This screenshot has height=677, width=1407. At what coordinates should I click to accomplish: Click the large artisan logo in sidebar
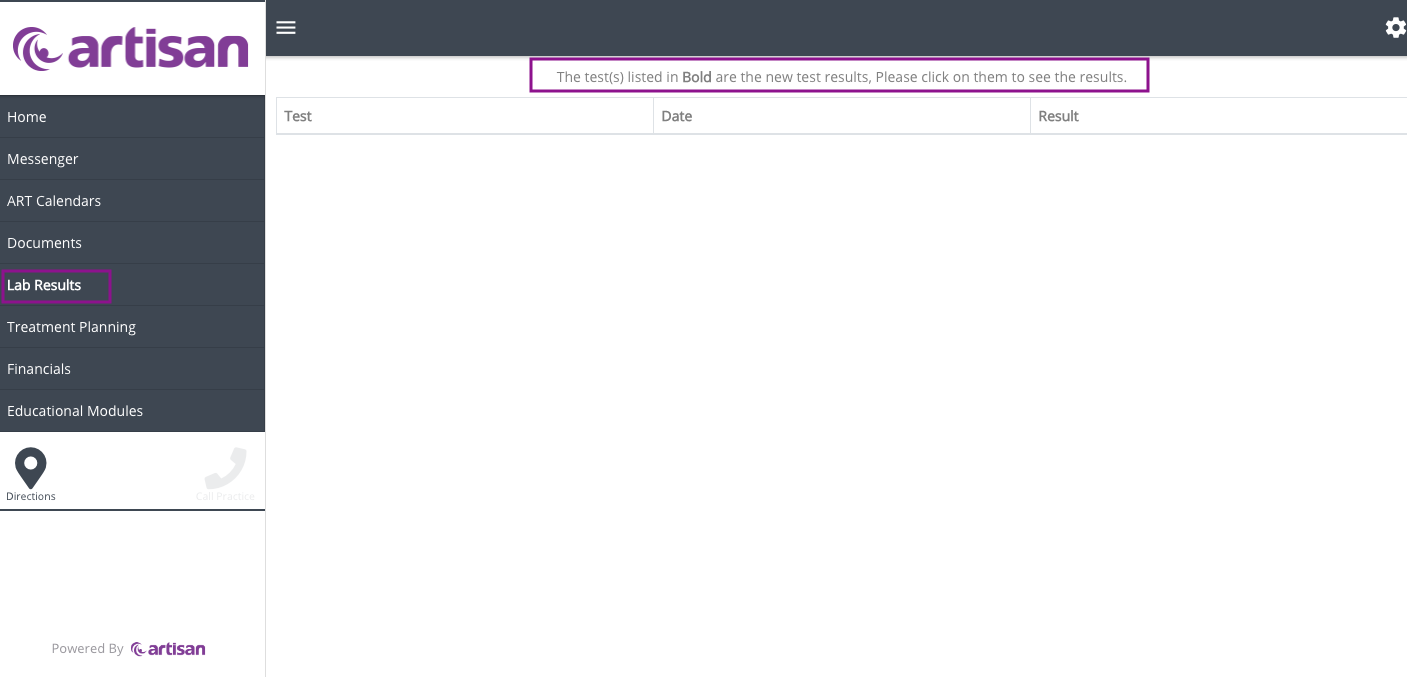click(x=131, y=49)
